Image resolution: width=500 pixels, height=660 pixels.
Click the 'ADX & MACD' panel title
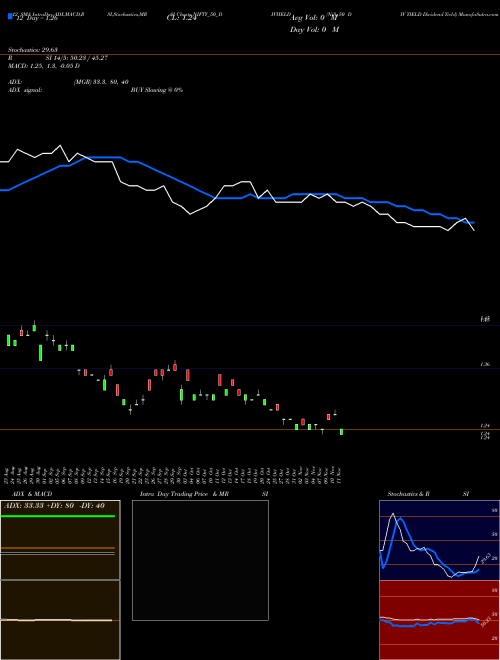(32, 494)
